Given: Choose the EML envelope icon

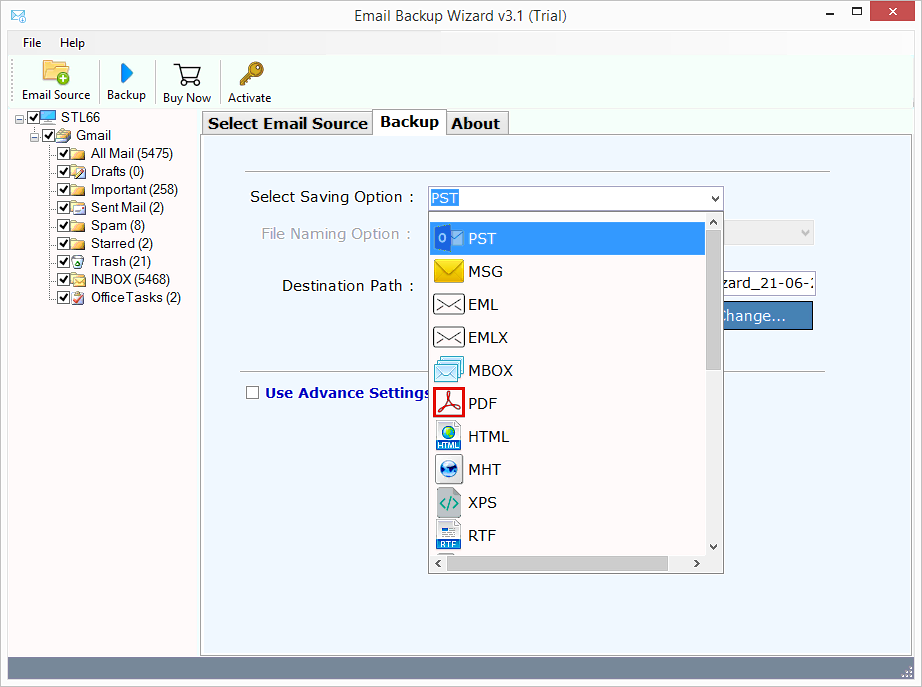Looking at the screenshot, I should 449,304.
